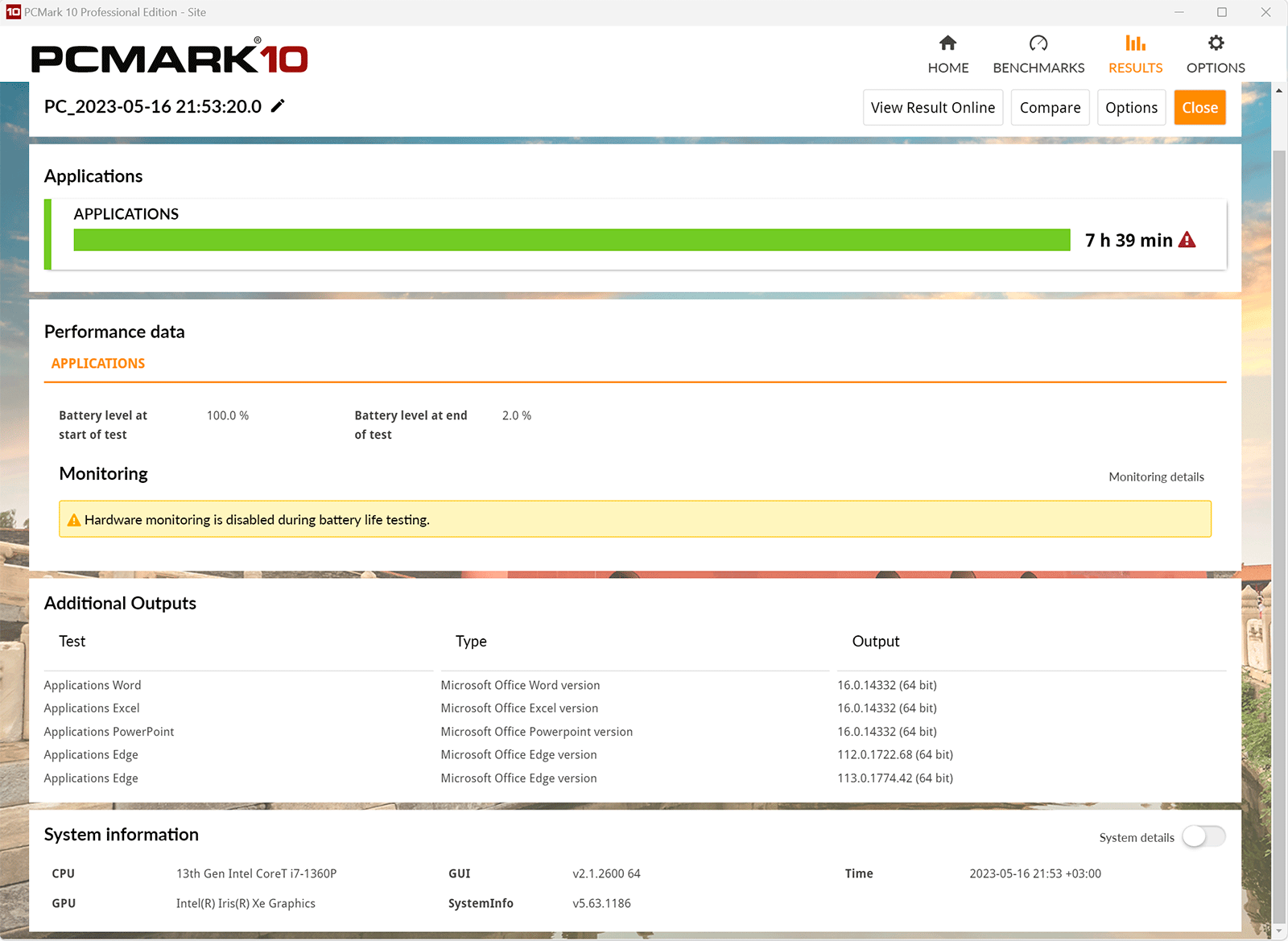This screenshot has height=941, width=1288.
Task: Click the 7 h 39 min result value
Action: [1129, 240]
